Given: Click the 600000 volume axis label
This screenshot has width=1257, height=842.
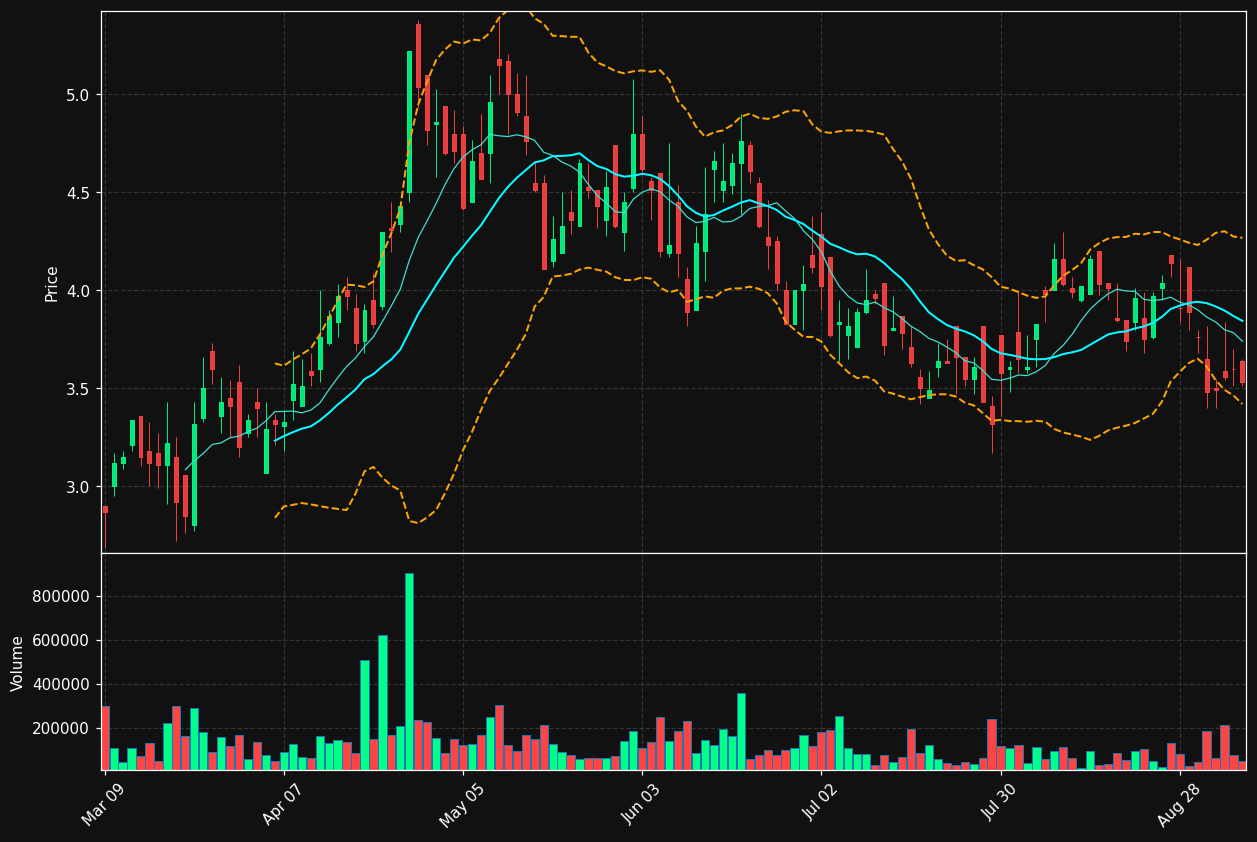Looking at the screenshot, I should [62, 641].
